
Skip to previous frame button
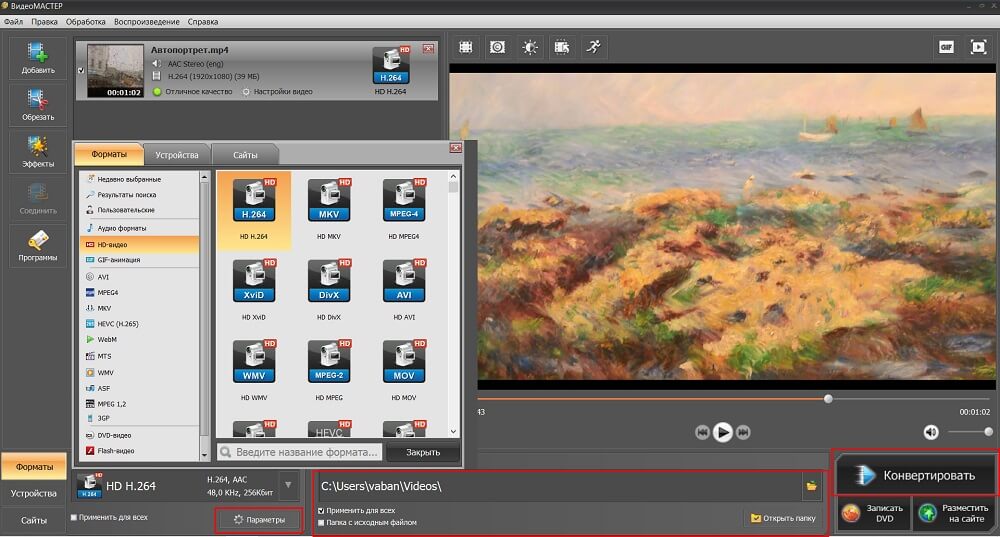pyautogui.click(x=702, y=432)
